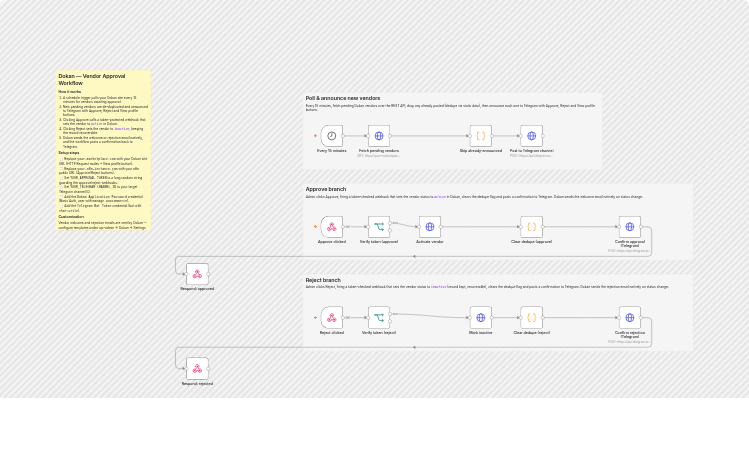Select the 'Mark inactive' HTTP node

pyautogui.click(x=481, y=318)
